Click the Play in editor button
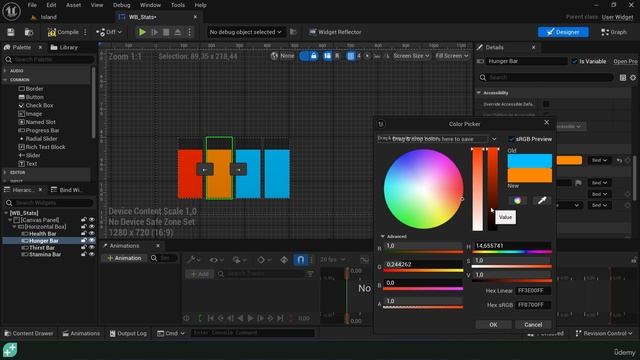640x360 pixels. click(x=142, y=32)
